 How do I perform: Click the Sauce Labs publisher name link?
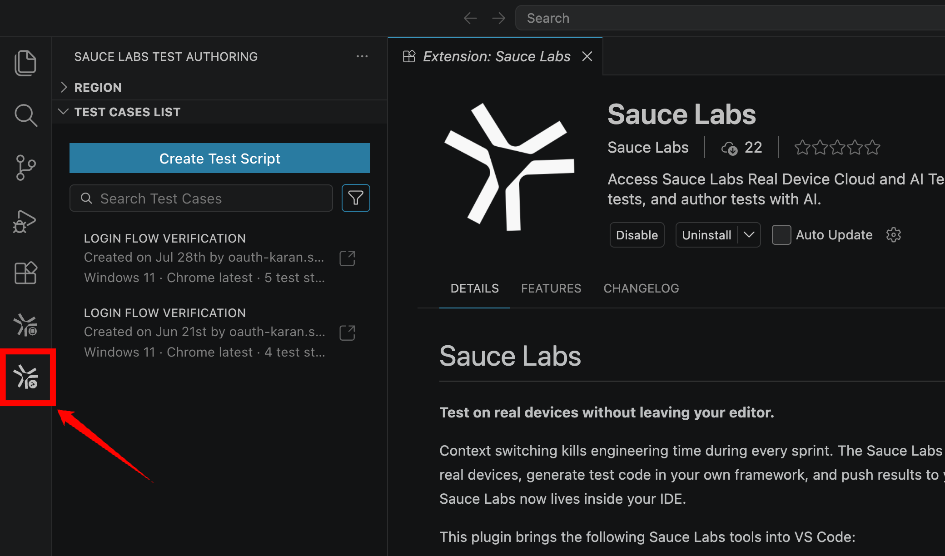coord(648,148)
